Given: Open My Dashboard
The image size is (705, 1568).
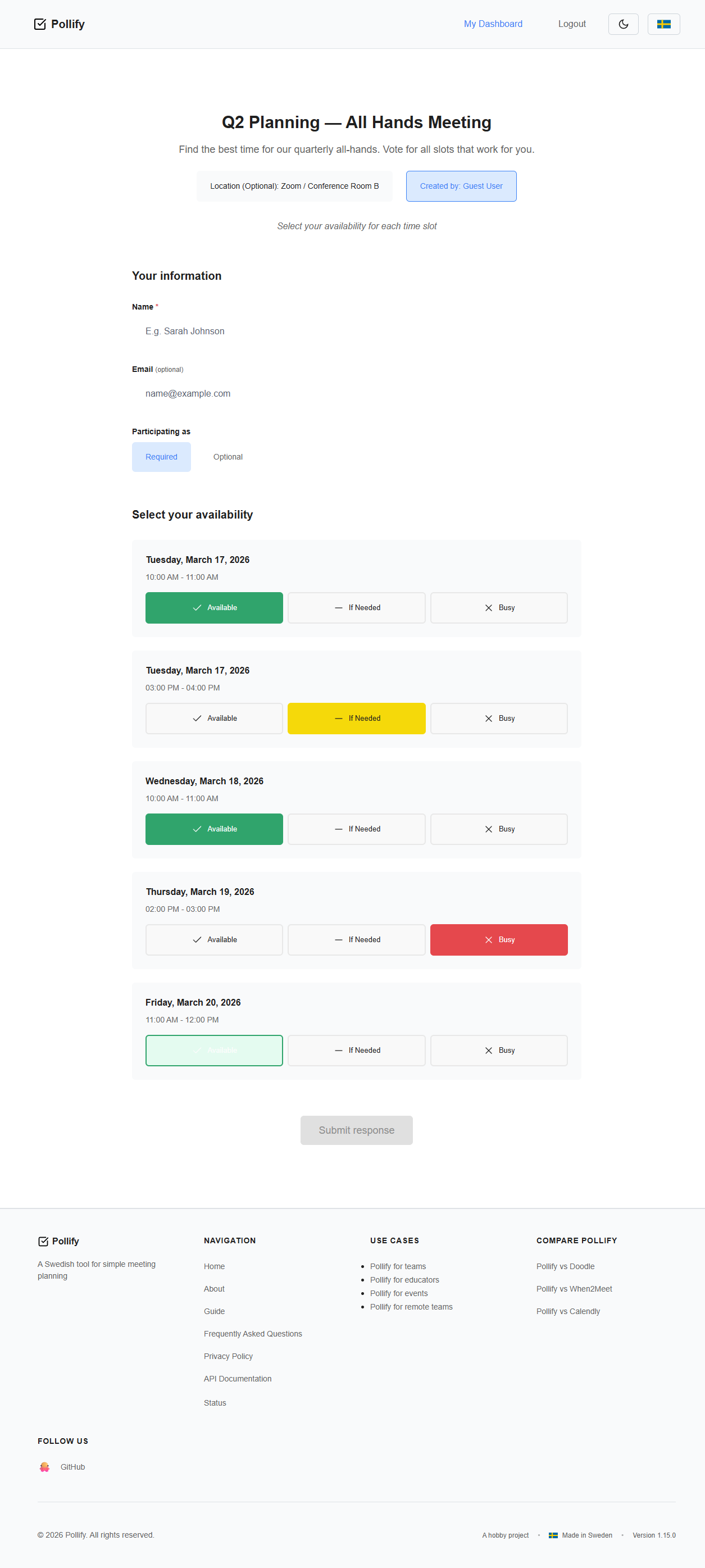Looking at the screenshot, I should (493, 24).
